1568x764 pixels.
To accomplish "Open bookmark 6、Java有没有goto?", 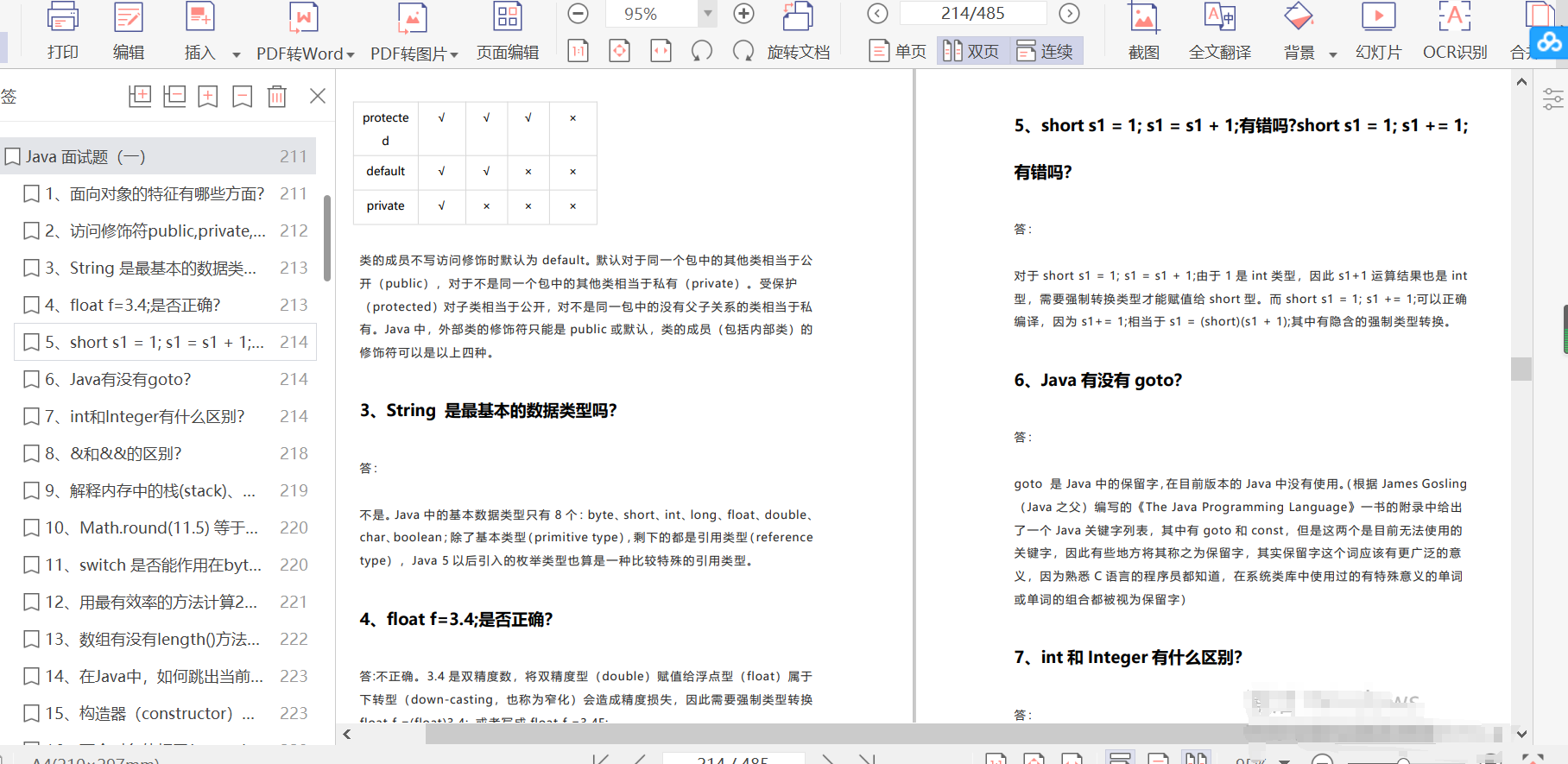I will [166, 379].
